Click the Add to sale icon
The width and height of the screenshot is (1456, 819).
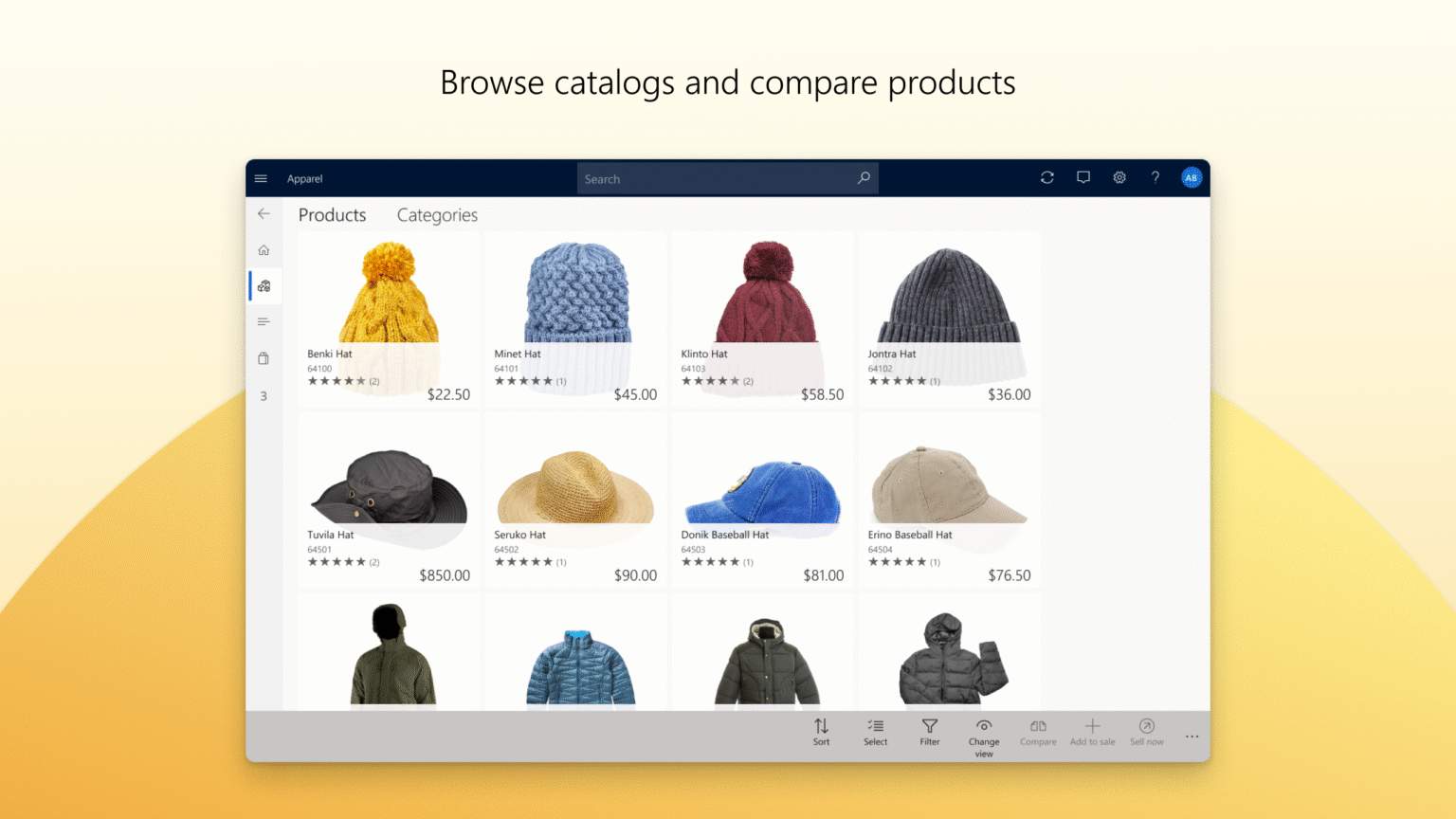pyautogui.click(x=1092, y=733)
